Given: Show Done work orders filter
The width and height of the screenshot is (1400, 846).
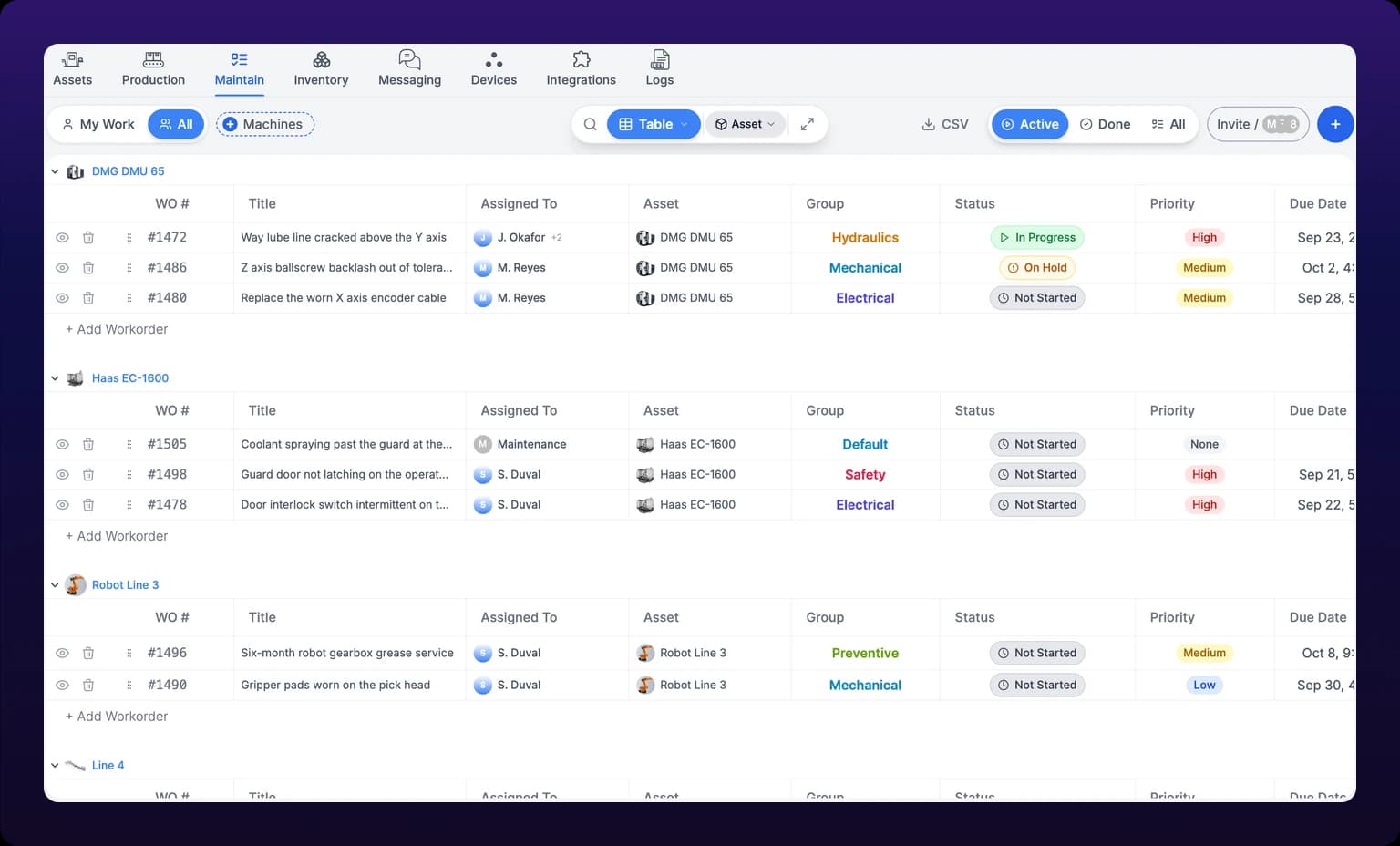Looking at the screenshot, I should (x=1105, y=124).
